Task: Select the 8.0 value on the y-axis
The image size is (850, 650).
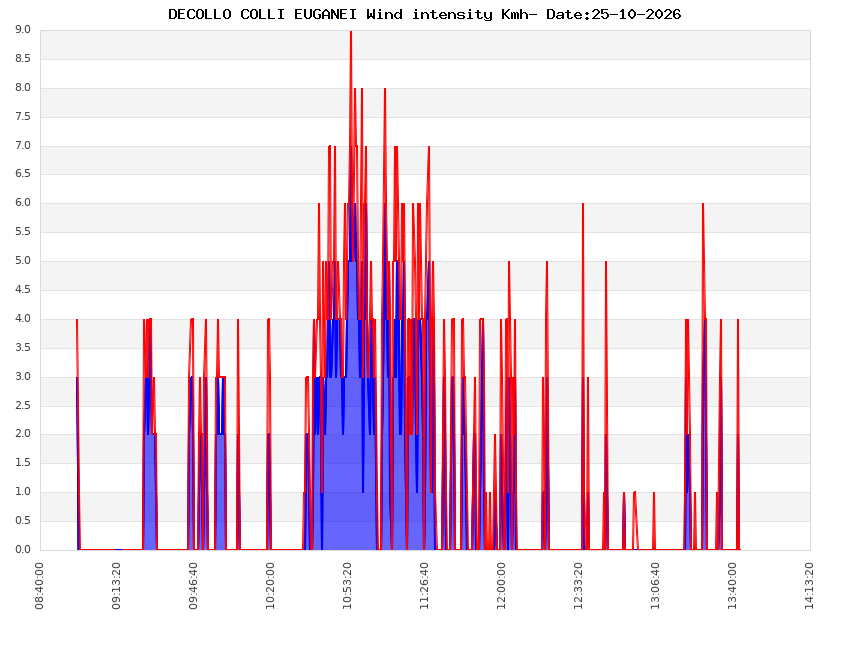Action: coord(23,87)
